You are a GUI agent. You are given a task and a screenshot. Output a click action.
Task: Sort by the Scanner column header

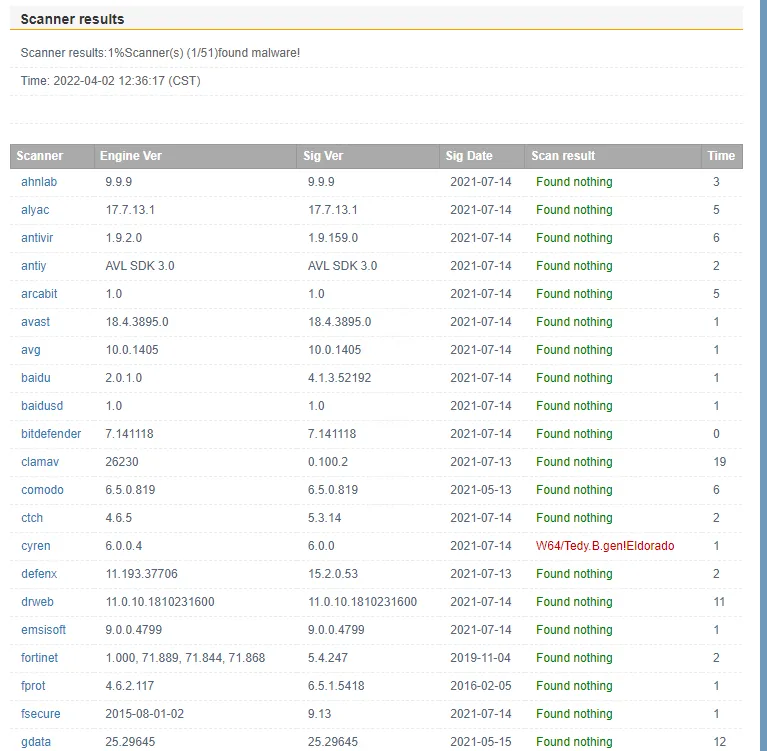tap(40, 156)
